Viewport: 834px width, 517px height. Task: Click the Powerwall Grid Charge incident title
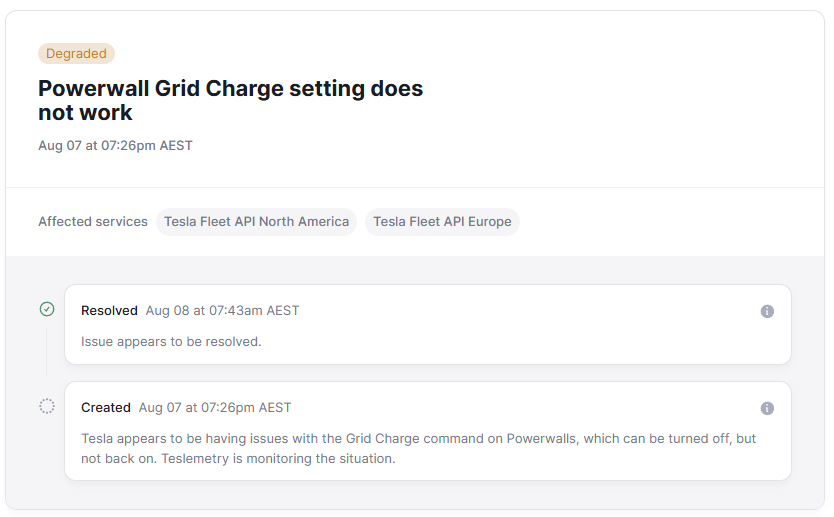pos(230,100)
